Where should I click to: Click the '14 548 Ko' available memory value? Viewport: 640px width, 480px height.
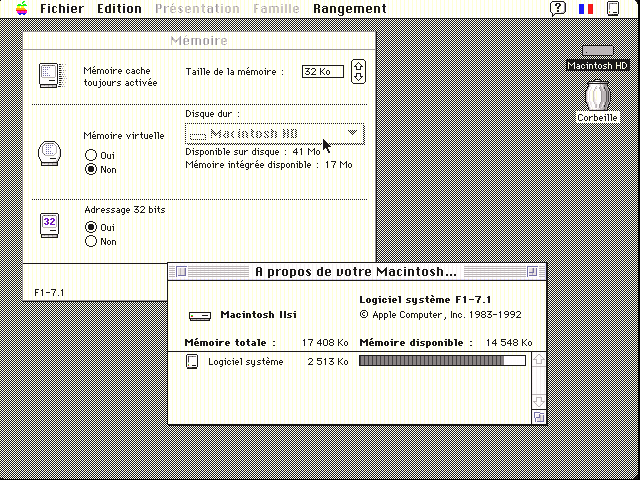click(x=509, y=342)
